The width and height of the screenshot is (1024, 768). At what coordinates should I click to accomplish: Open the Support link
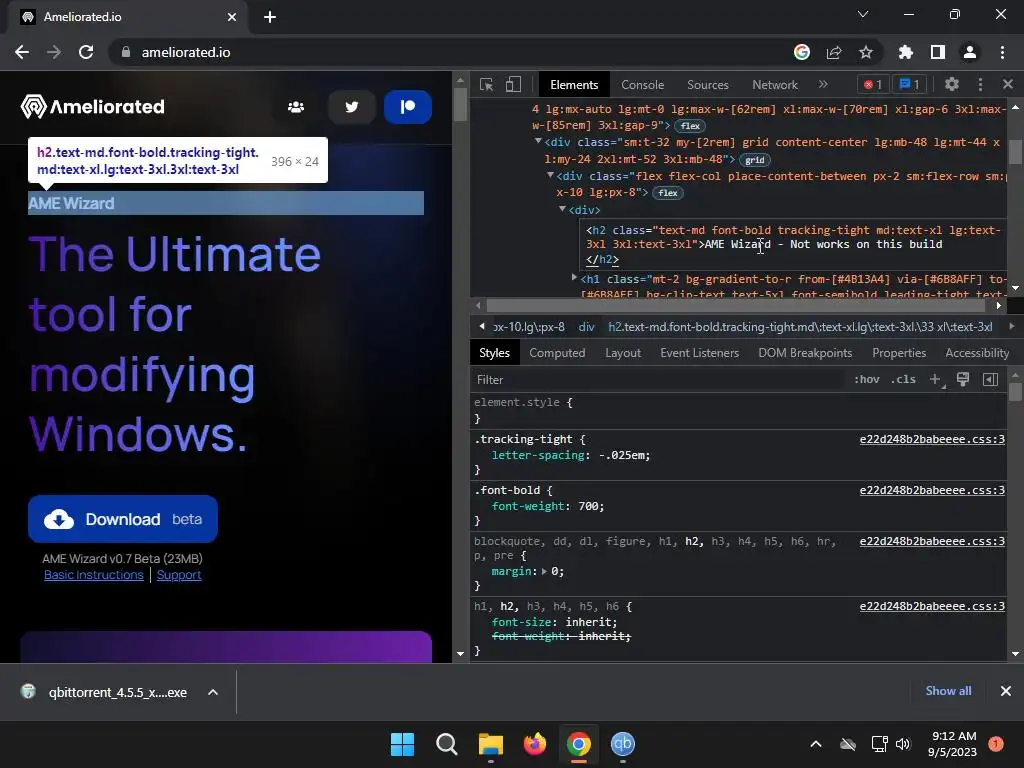pyautogui.click(x=179, y=575)
